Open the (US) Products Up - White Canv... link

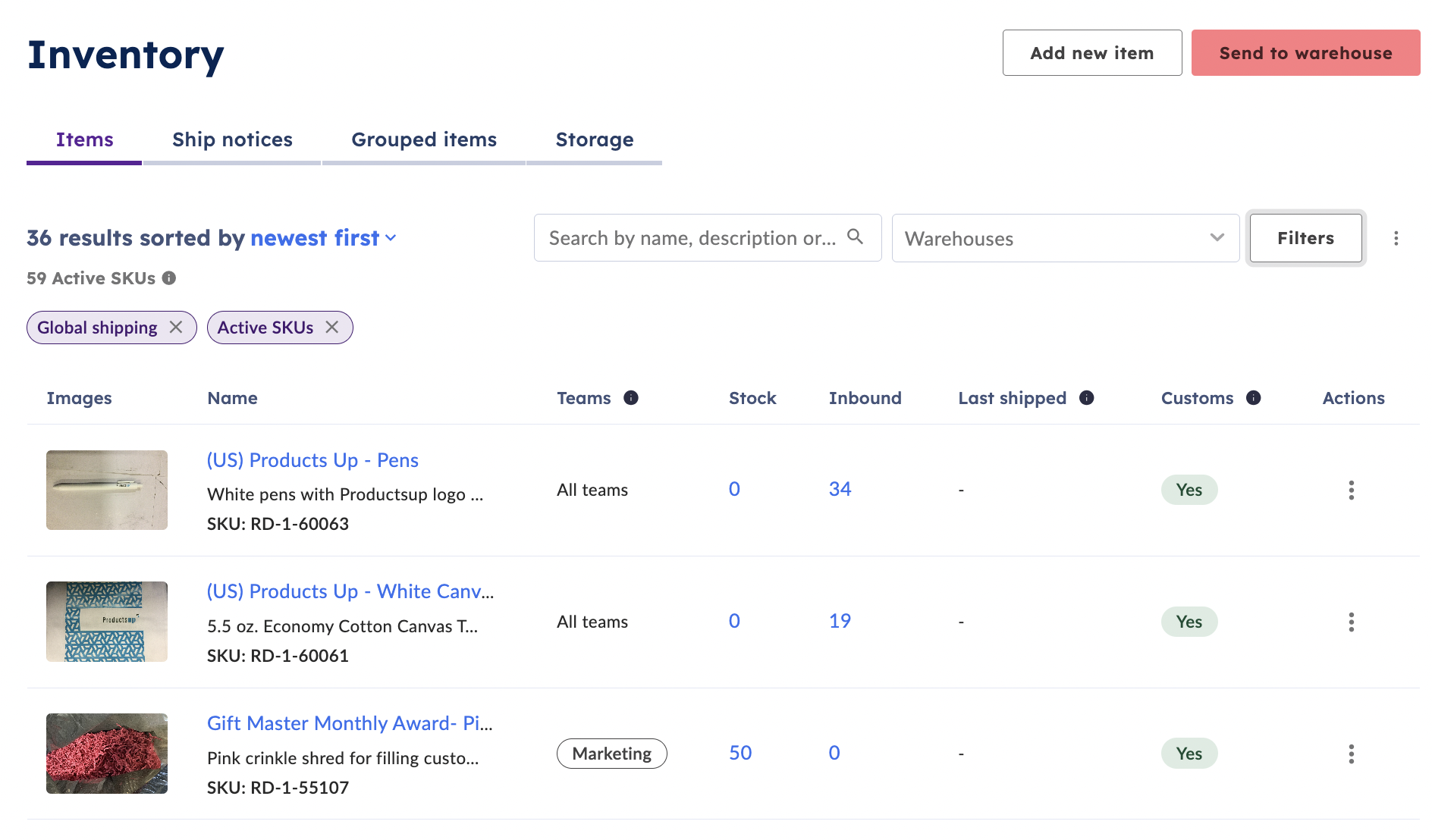tap(350, 591)
